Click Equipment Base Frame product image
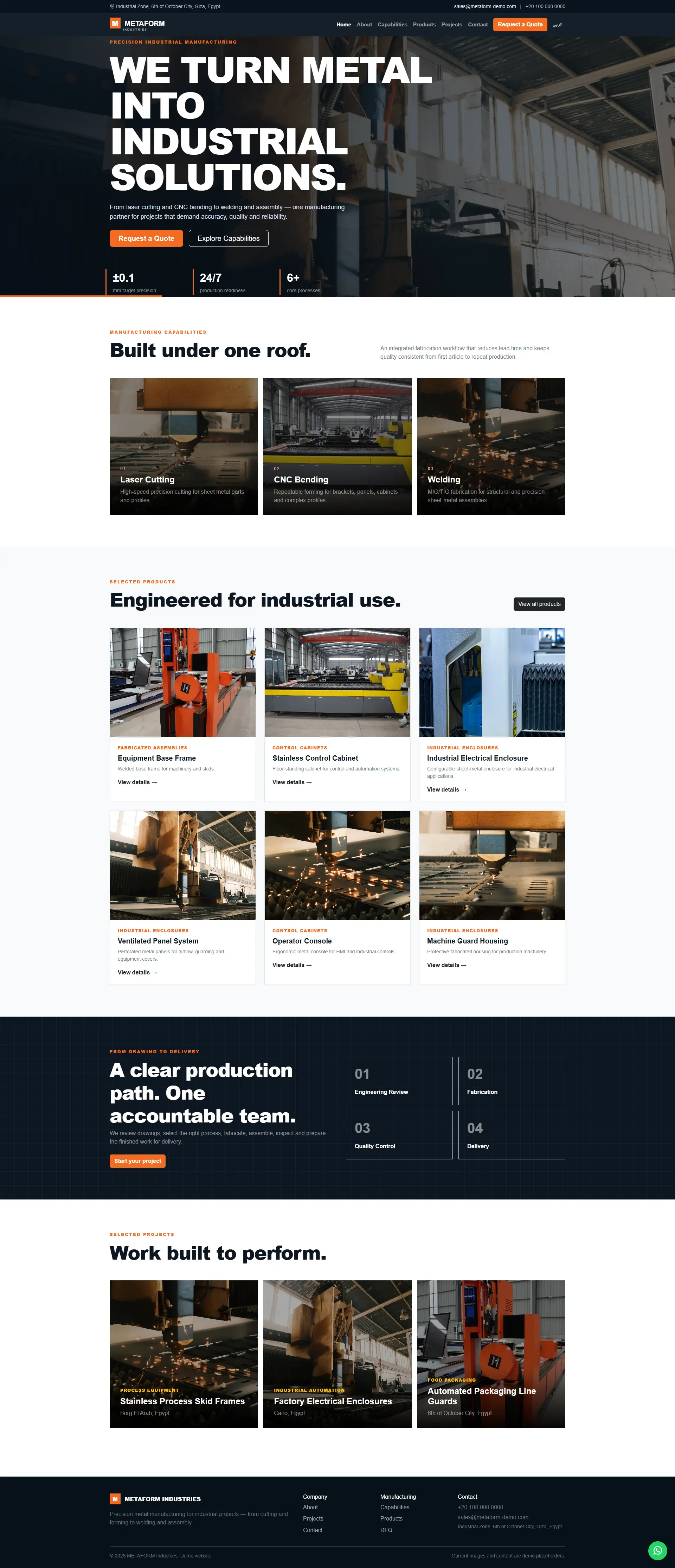The width and height of the screenshot is (675, 1568). pyautogui.click(x=182, y=682)
